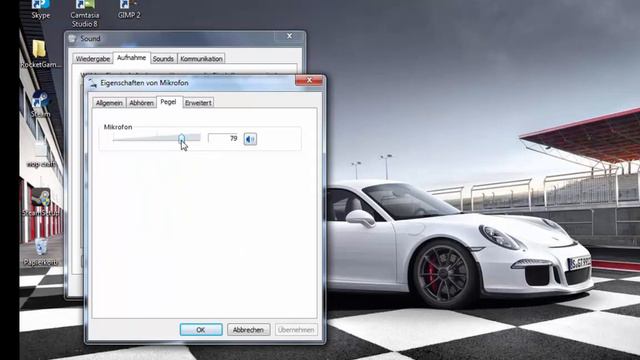Open the Camtasia Studio 8 desktop icon
640x360 pixels.
84,14
